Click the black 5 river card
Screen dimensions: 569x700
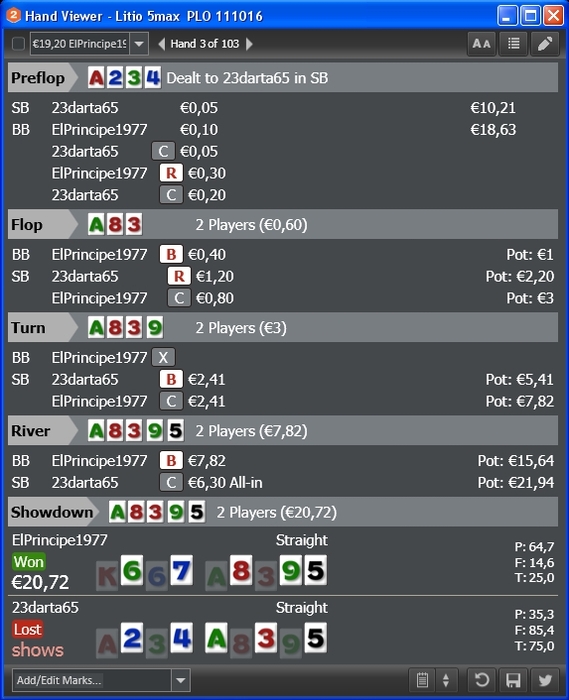[176, 431]
